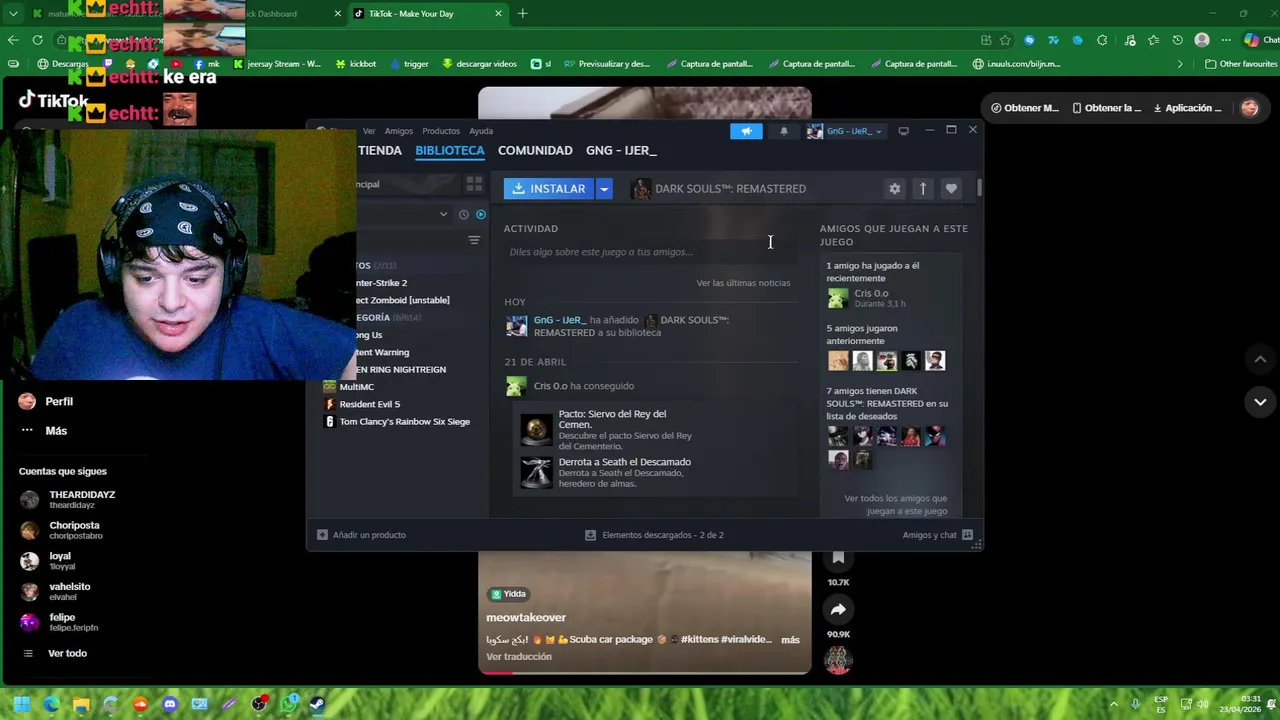Add Dark Souls Remastered to favorites heart

tap(951, 188)
